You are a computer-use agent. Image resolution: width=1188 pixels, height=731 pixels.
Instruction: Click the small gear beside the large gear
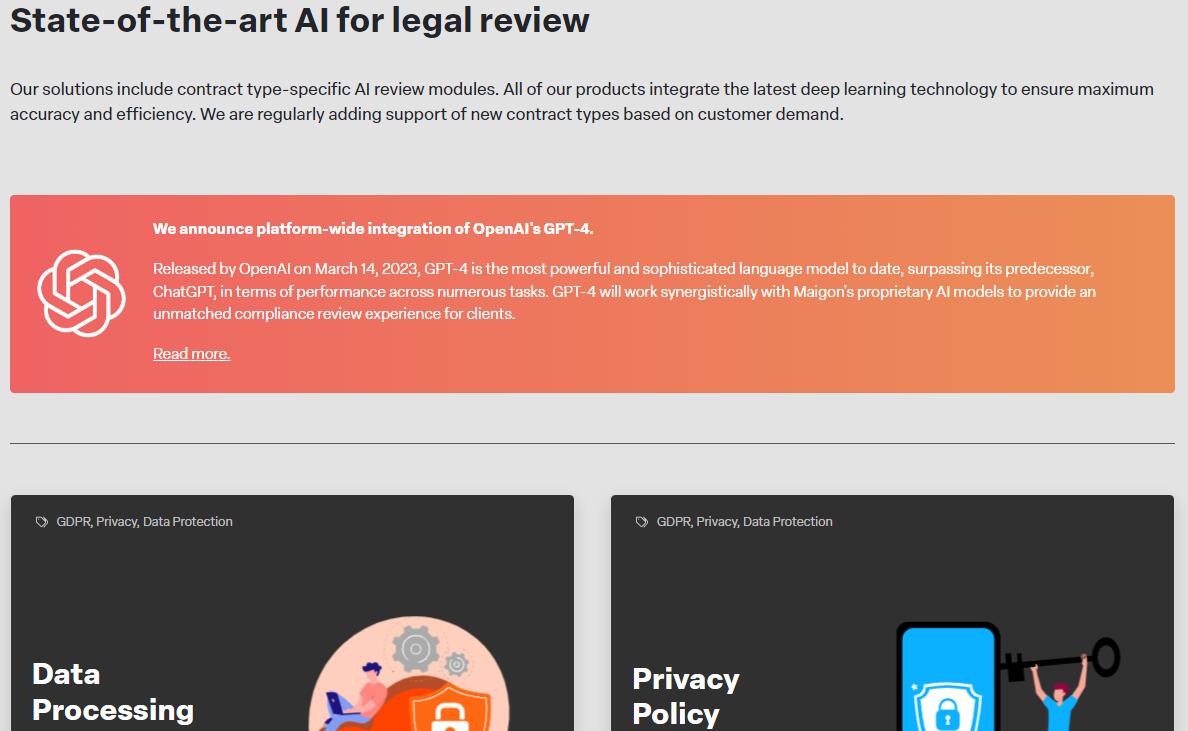pyautogui.click(x=457, y=664)
